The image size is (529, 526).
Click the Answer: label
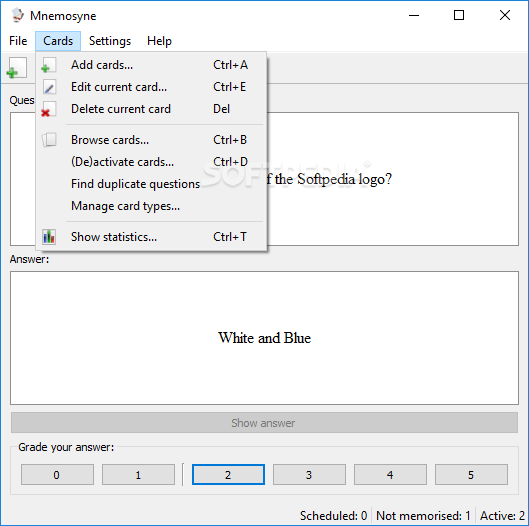[29, 259]
